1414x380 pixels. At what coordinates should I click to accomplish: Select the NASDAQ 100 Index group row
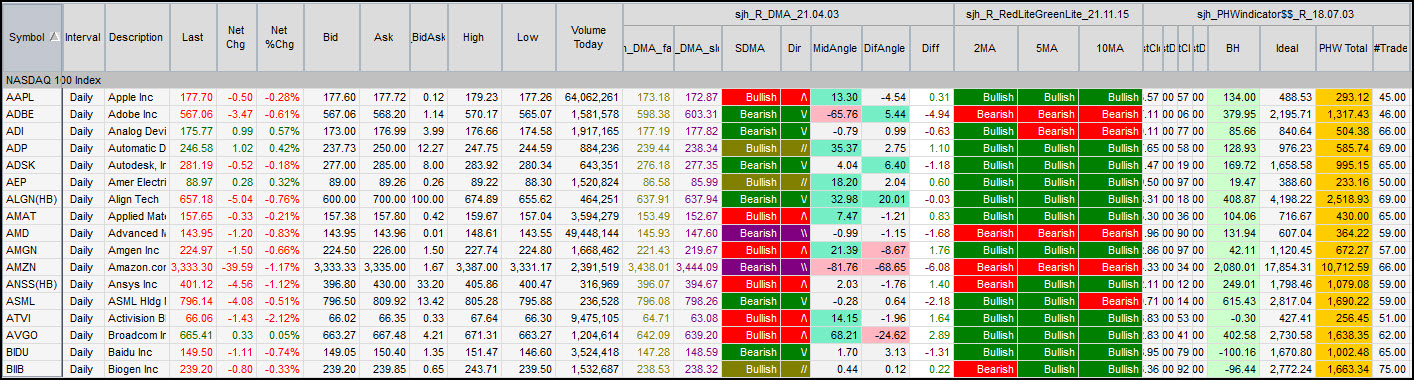(707, 79)
